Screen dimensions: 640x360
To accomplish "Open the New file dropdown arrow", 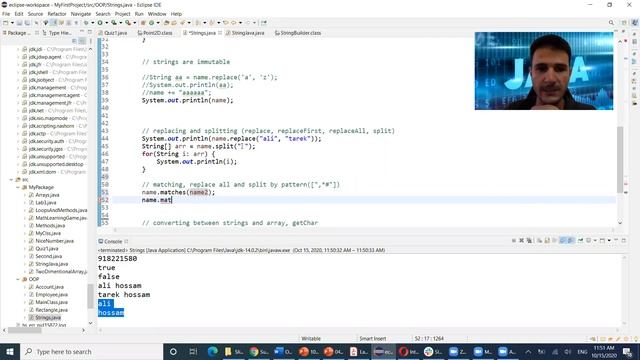I will tap(12, 23).
